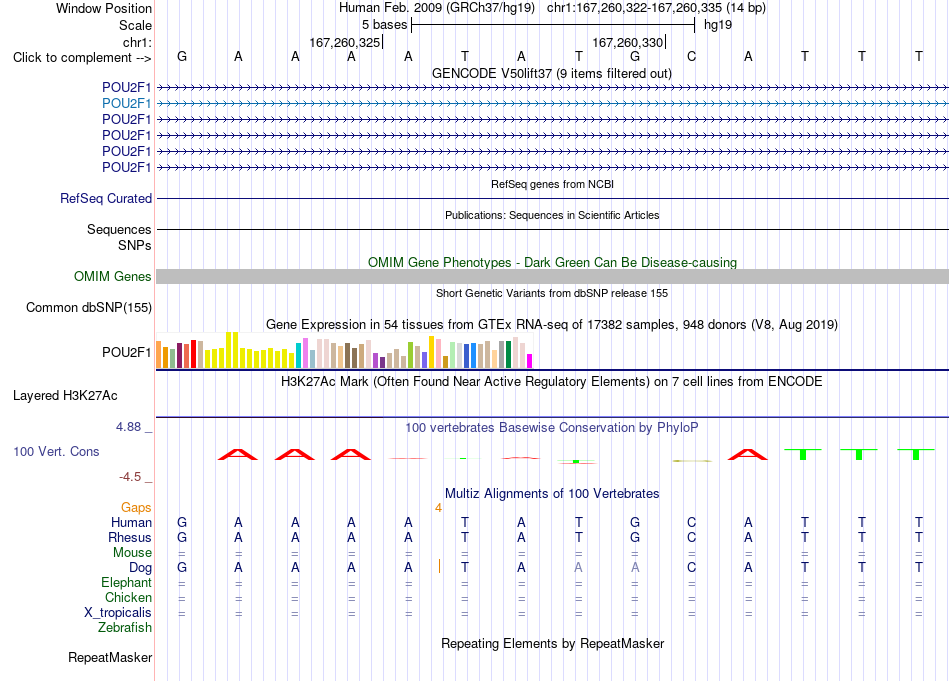950x681 pixels.
Task: Click the orange 4 in Gaps row
Action: [438, 508]
